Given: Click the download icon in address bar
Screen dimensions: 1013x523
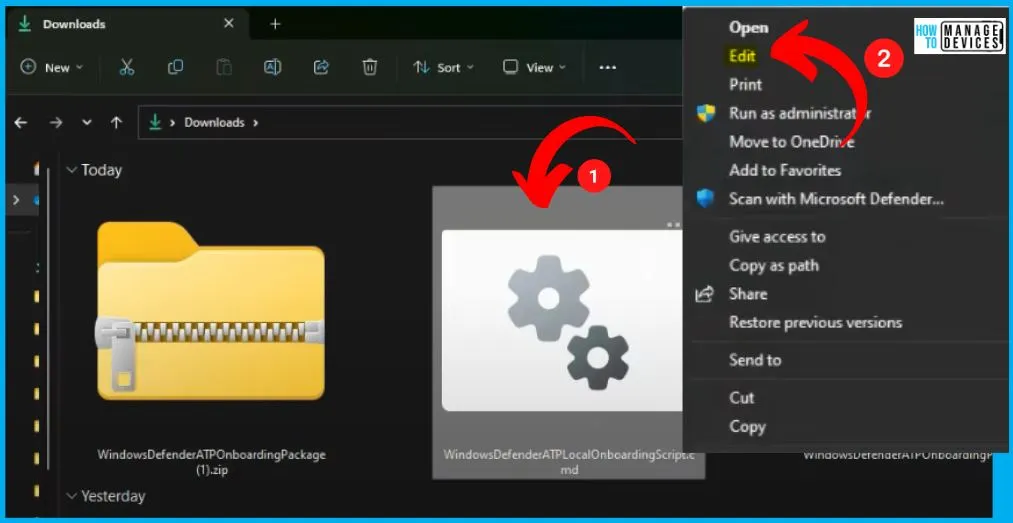Looking at the screenshot, I should coord(154,122).
